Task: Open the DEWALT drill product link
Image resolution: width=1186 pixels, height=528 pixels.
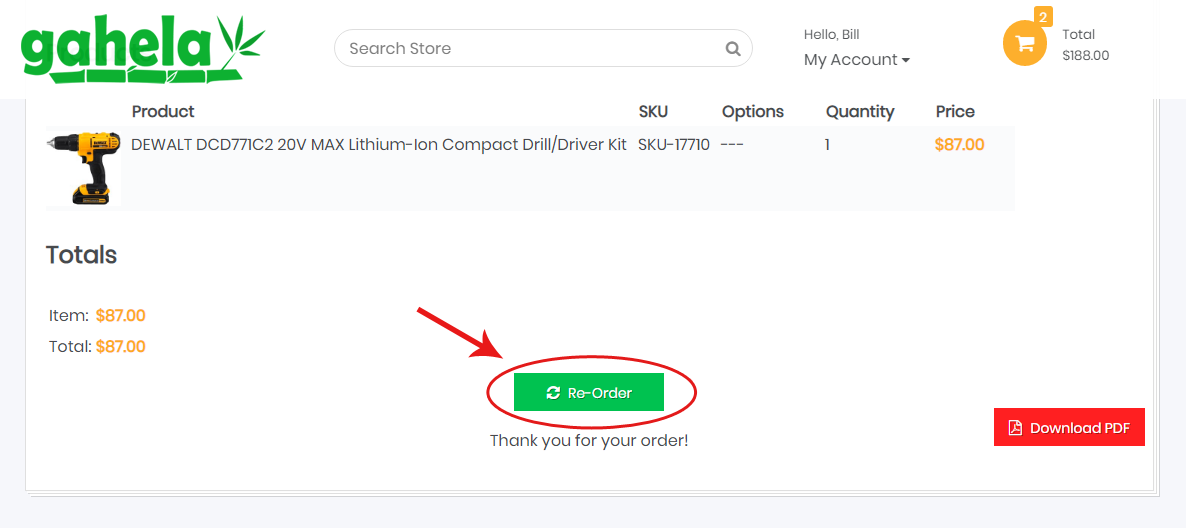Action: pos(379,145)
